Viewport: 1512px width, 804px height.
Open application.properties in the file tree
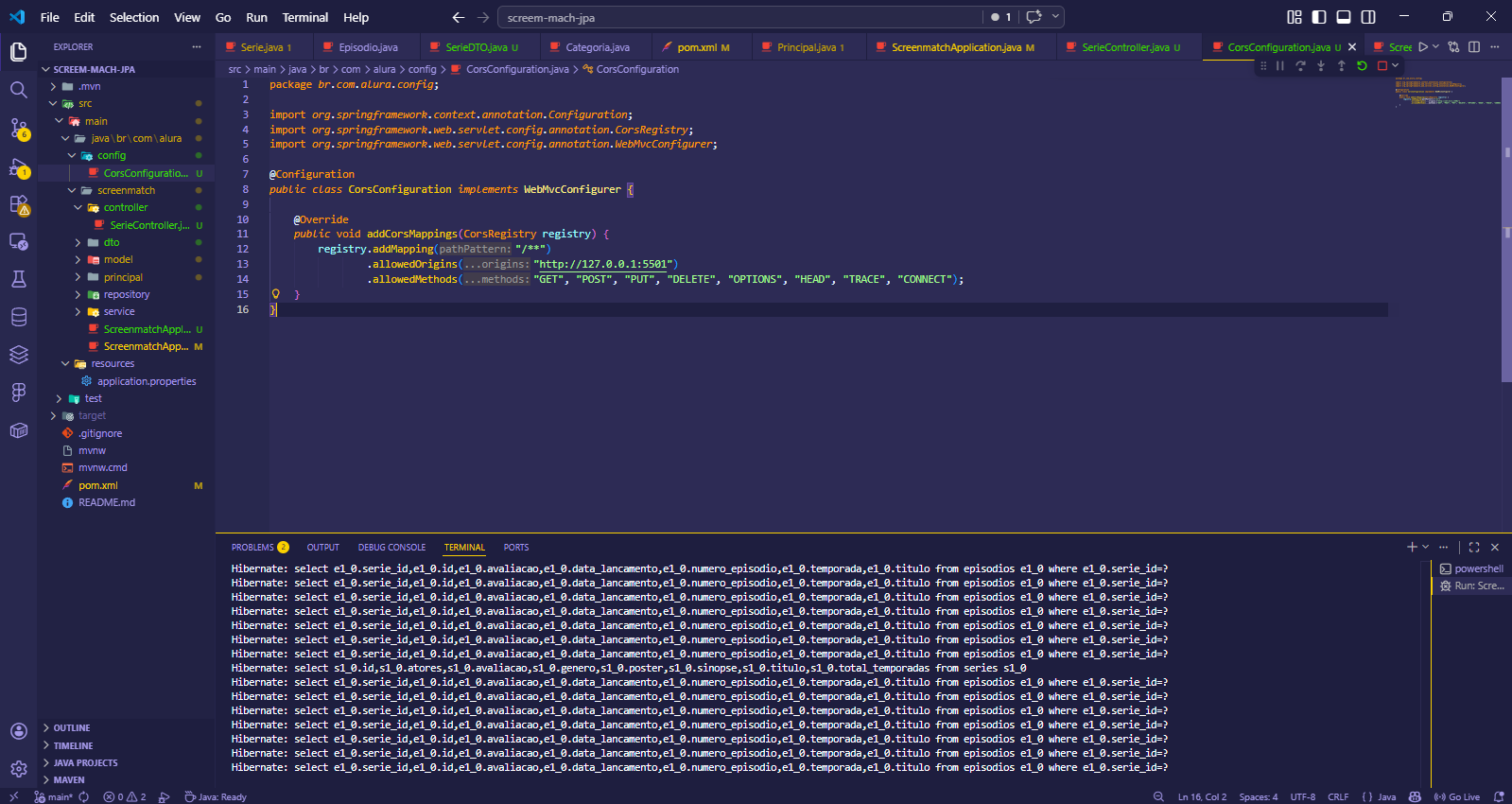tap(147, 381)
